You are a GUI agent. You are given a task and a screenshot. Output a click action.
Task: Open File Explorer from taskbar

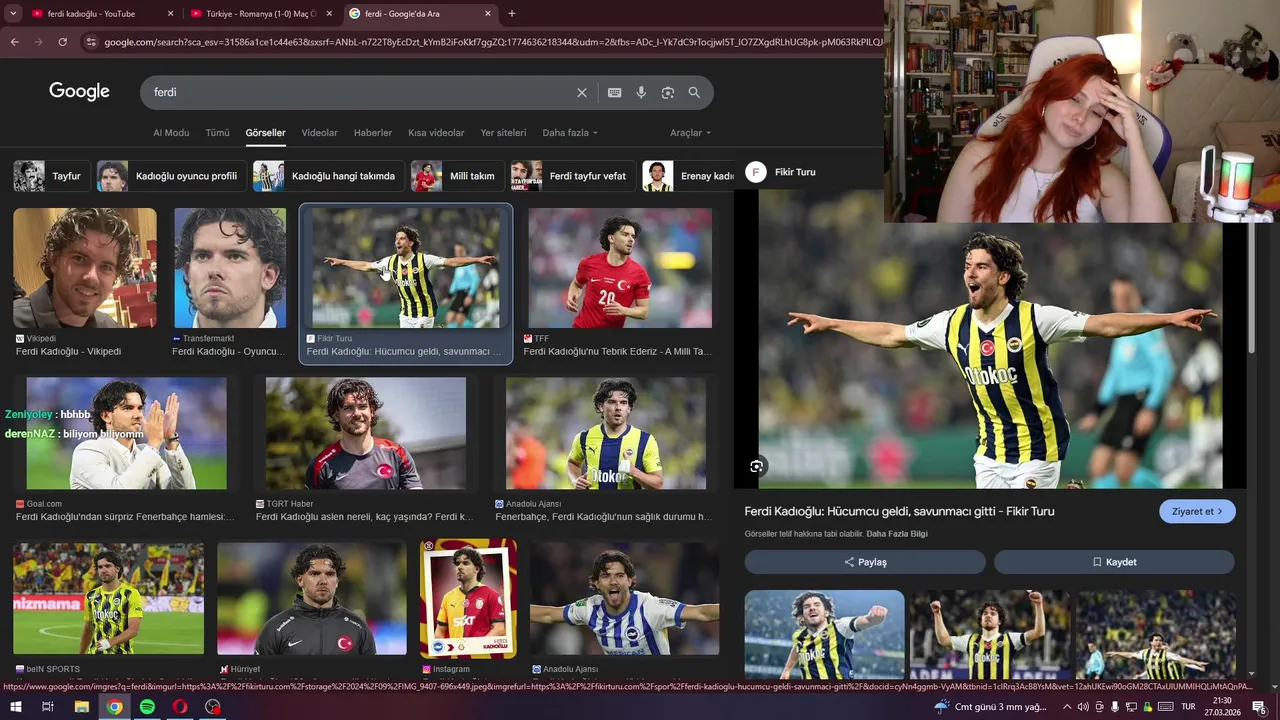tap(81, 706)
